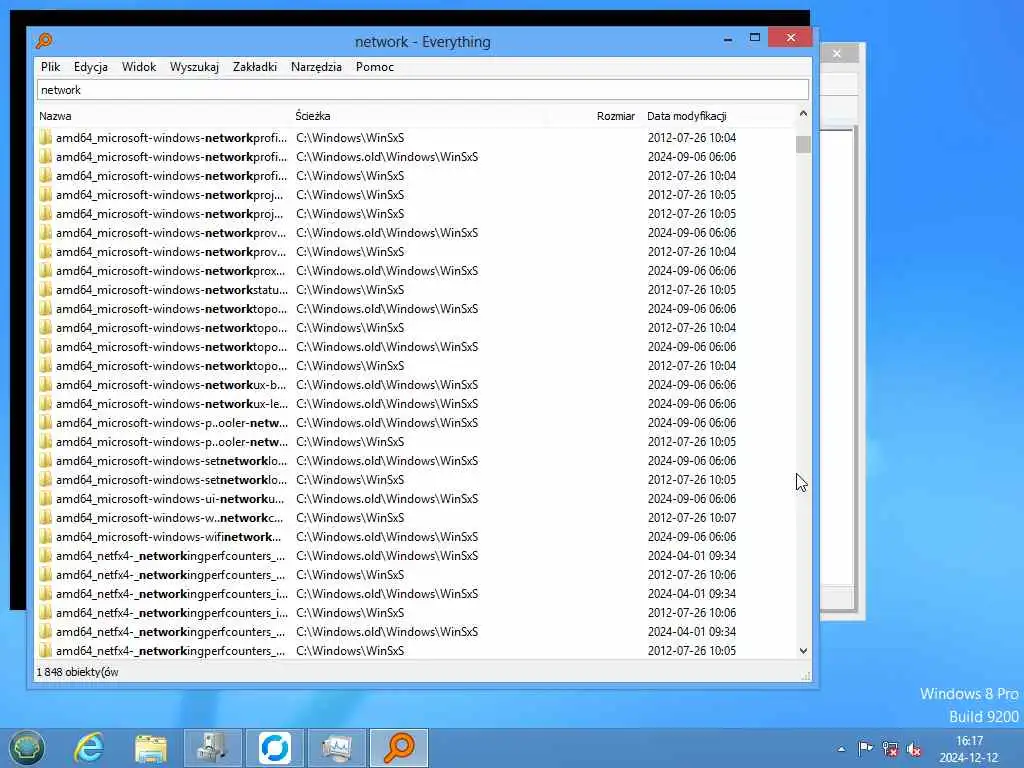The width and height of the screenshot is (1024, 768).
Task: Click path cell of networkstatu... row
Action: click(x=350, y=289)
